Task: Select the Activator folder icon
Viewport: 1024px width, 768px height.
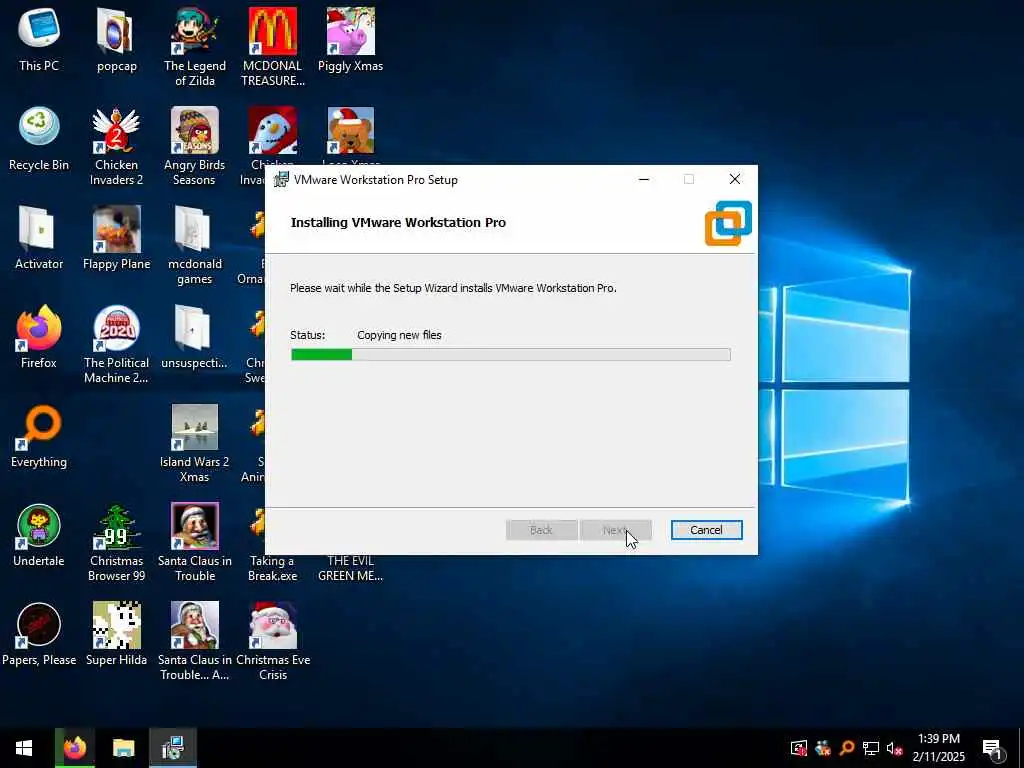Action: click(x=39, y=238)
